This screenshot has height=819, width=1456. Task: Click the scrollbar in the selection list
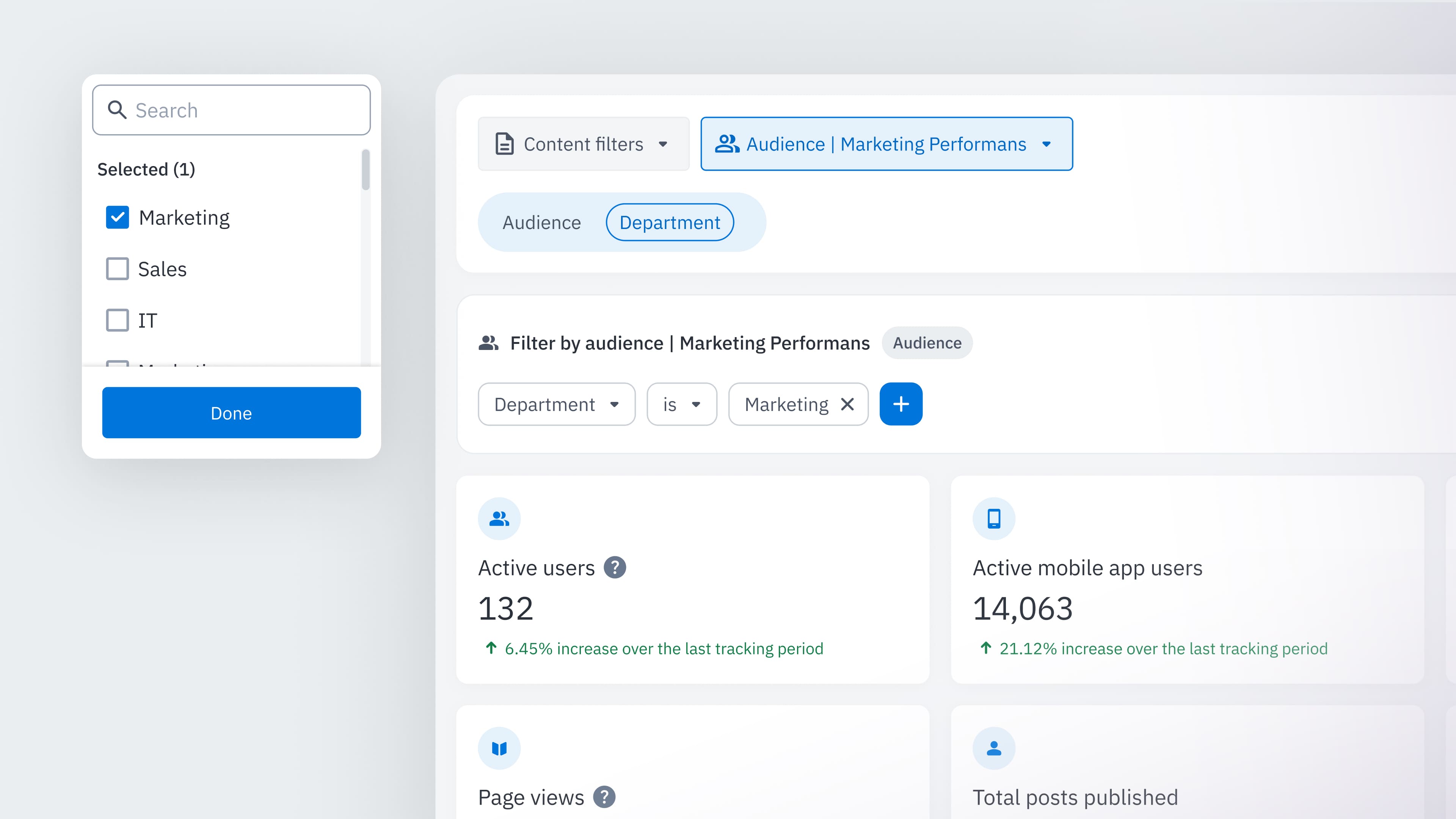point(366,169)
